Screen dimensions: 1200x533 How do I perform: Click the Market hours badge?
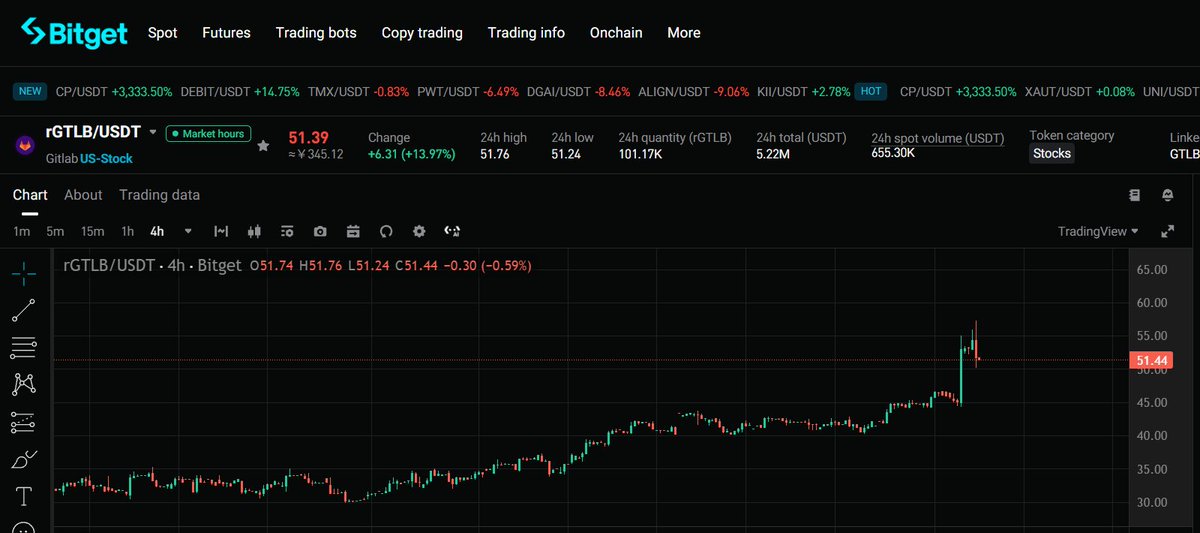(208, 133)
